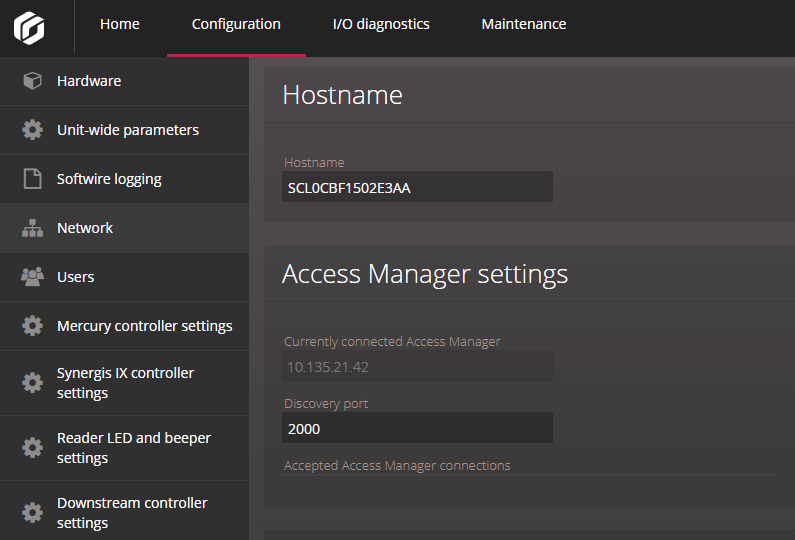Image resolution: width=795 pixels, height=540 pixels.
Task: Click the Discovery port label
Action: coord(326,404)
